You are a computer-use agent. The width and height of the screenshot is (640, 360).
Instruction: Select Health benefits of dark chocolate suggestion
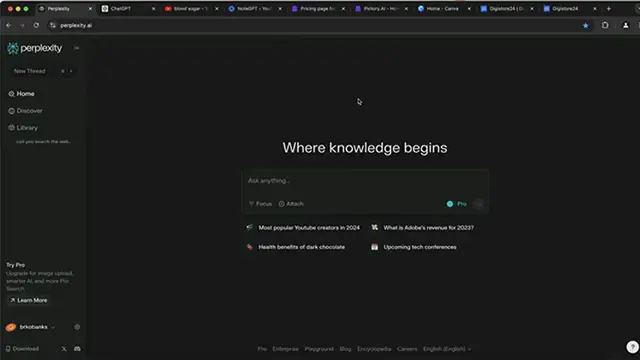[296, 247]
